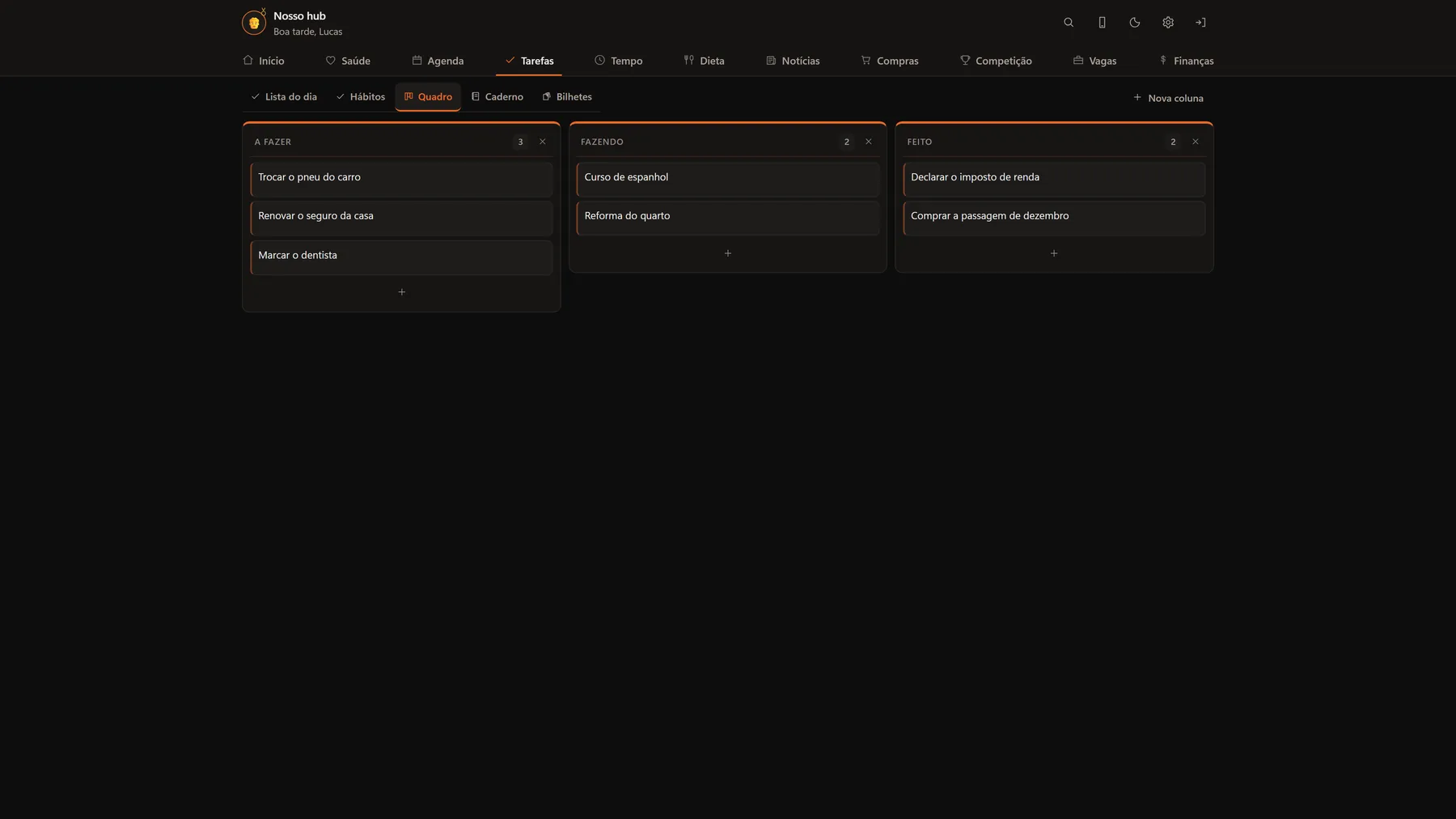Click the FEITO column title
The image size is (1456, 819).
920,142
